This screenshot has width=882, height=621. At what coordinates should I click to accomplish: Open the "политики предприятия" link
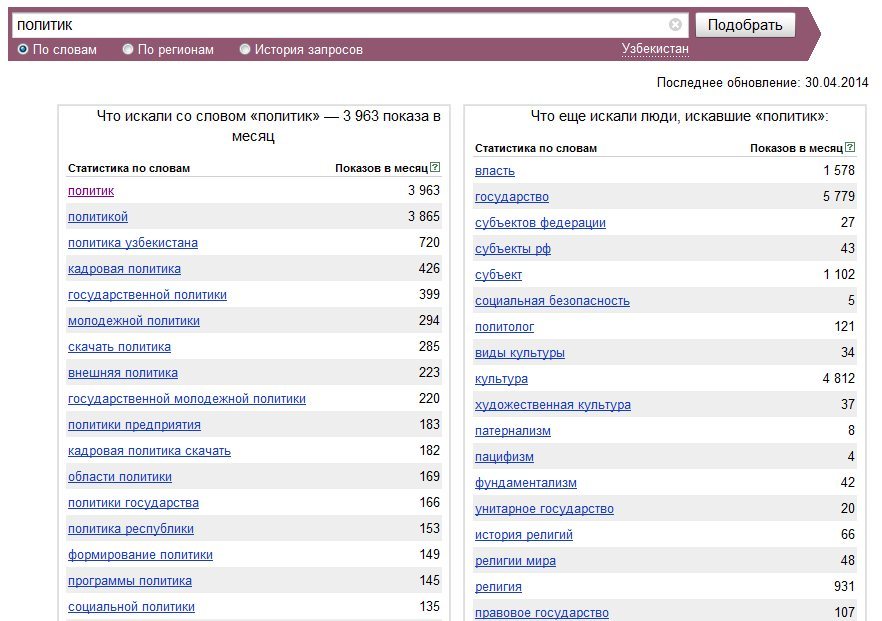point(134,425)
